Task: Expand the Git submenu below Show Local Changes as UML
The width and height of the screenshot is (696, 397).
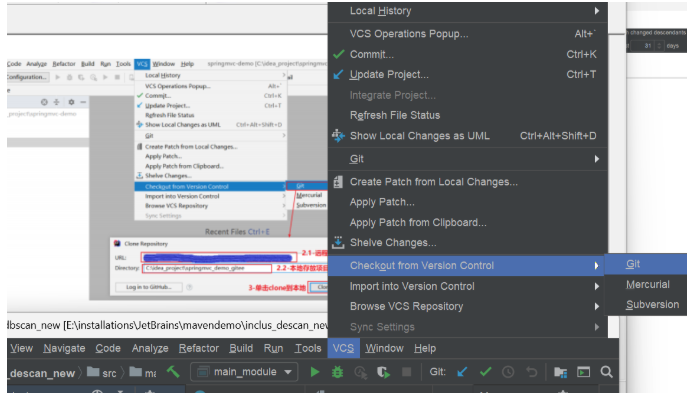Action: coord(597,159)
